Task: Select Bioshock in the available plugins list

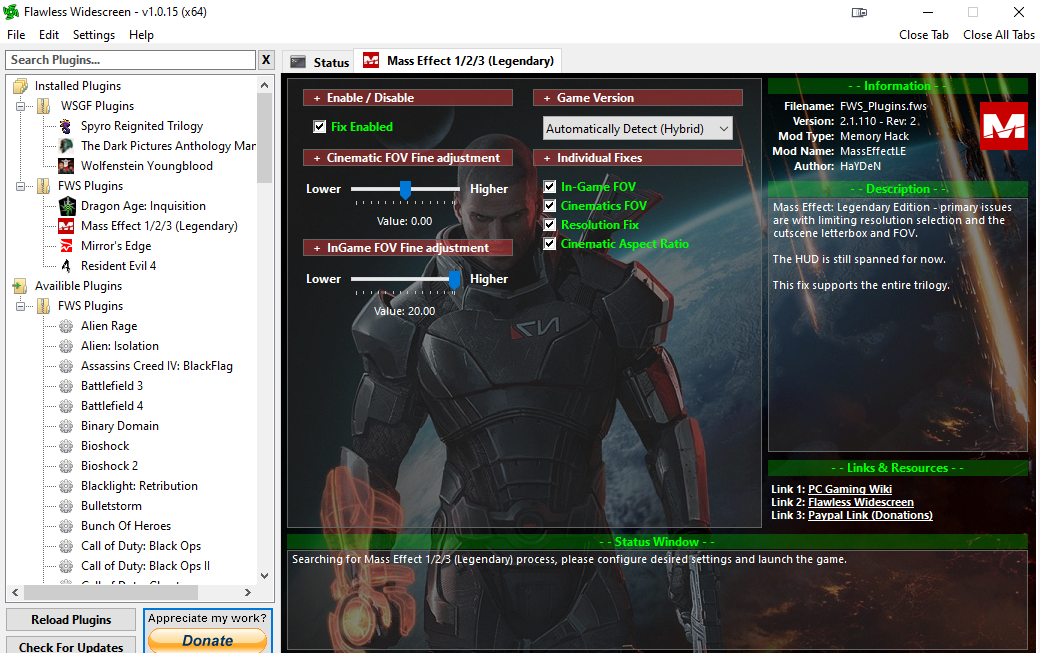Action: [x=105, y=446]
